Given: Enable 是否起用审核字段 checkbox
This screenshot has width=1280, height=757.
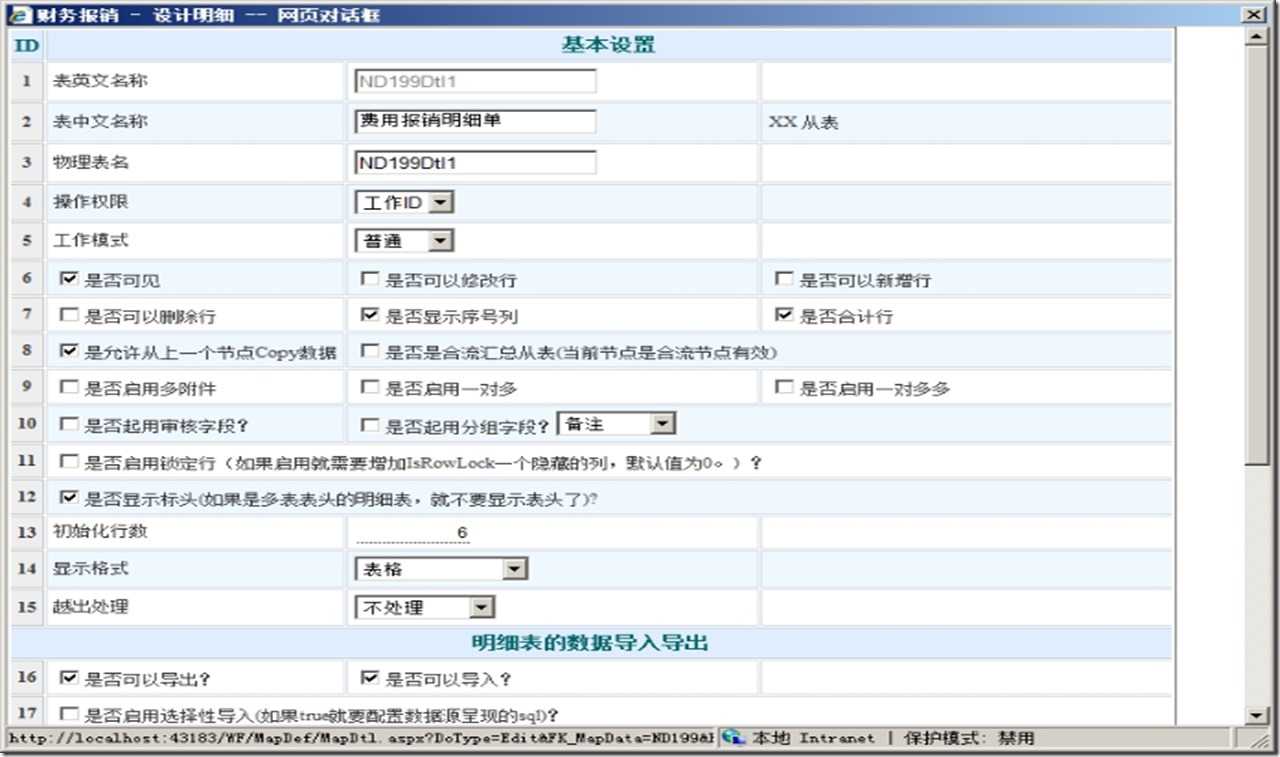Looking at the screenshot, I should (68, 424).
